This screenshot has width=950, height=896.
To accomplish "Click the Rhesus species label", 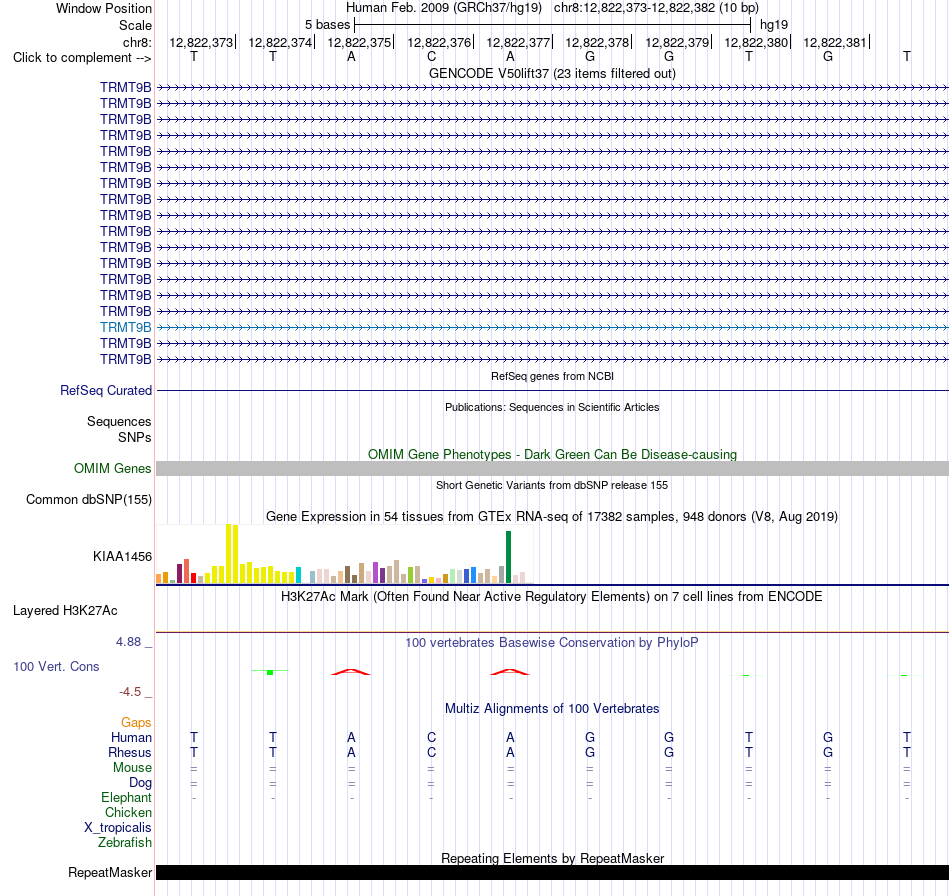I will pos(130,752).
